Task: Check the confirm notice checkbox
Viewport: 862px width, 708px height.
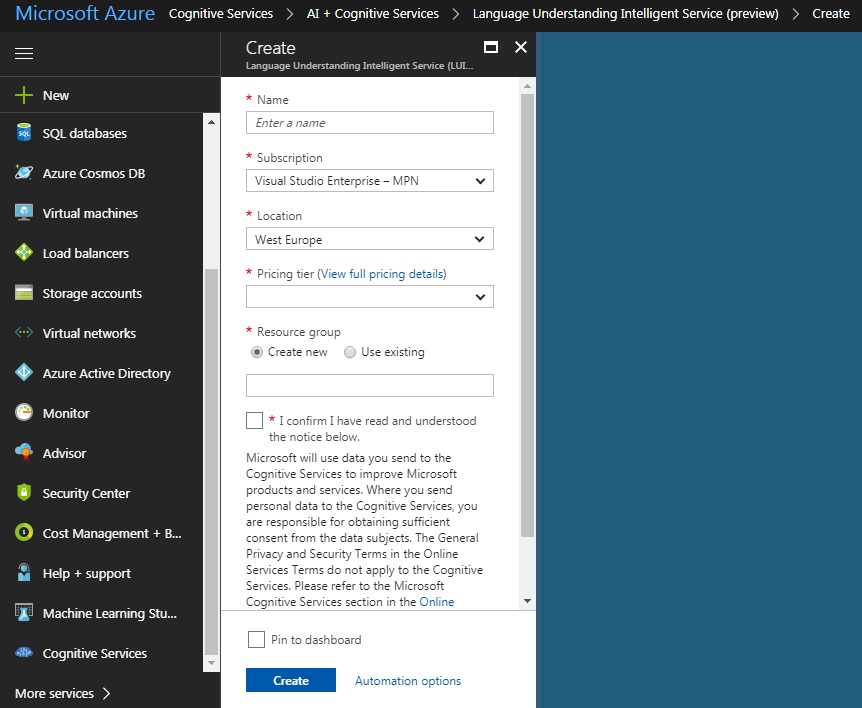Action: 255,421
